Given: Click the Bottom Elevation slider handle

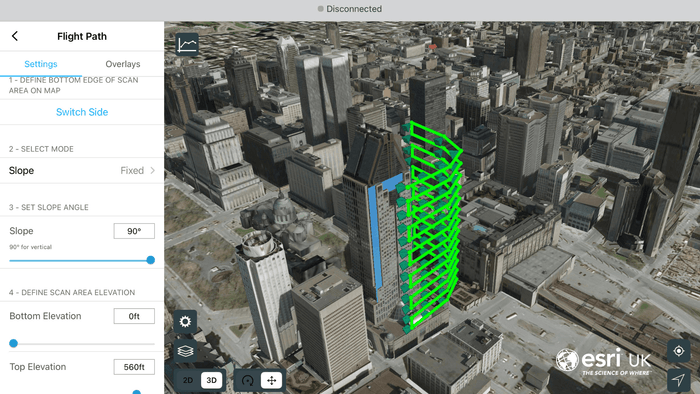Looking at the screenshot, I should pos(13,343).
